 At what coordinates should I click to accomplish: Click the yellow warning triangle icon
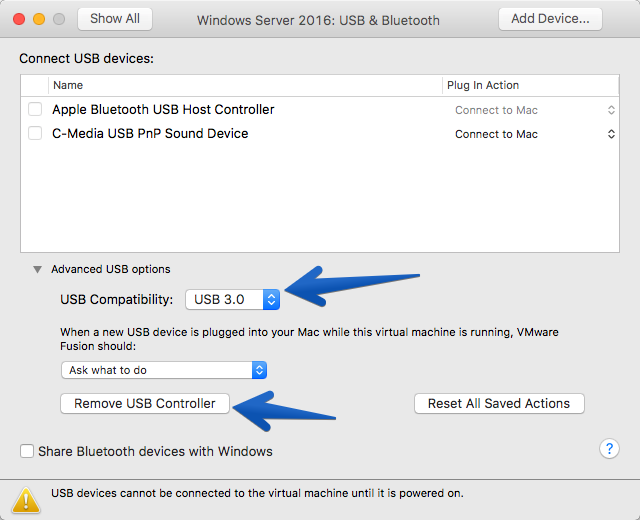(x=26, y=500)
